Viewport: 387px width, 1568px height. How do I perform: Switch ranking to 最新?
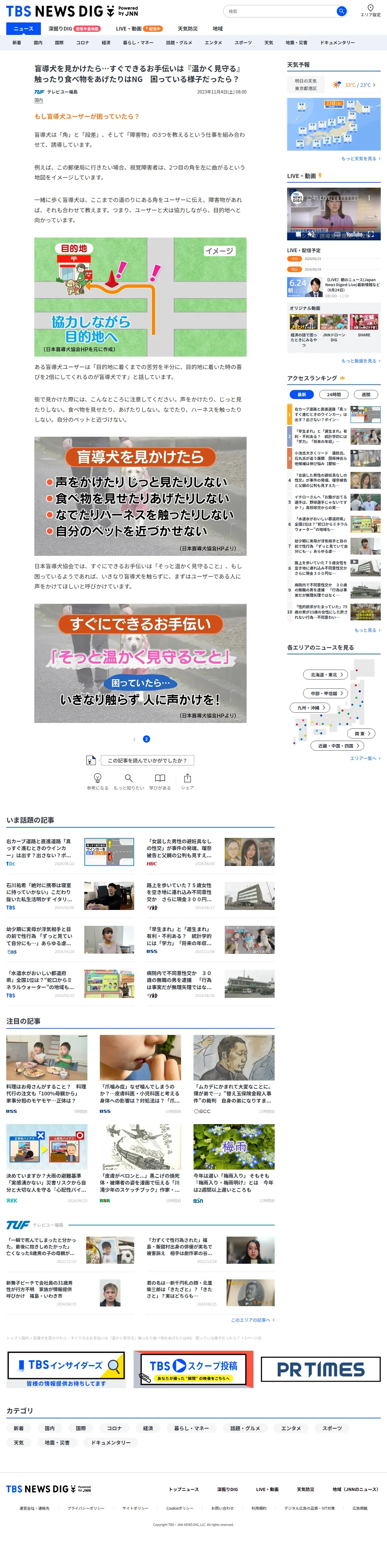[302, 394]
